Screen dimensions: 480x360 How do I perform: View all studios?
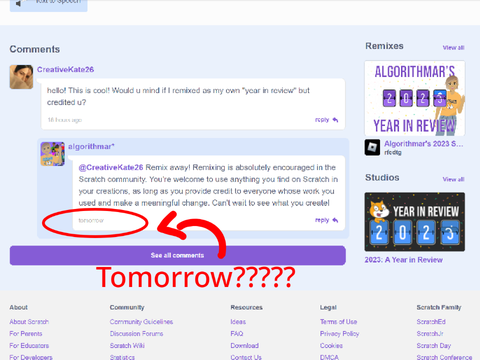453,179
